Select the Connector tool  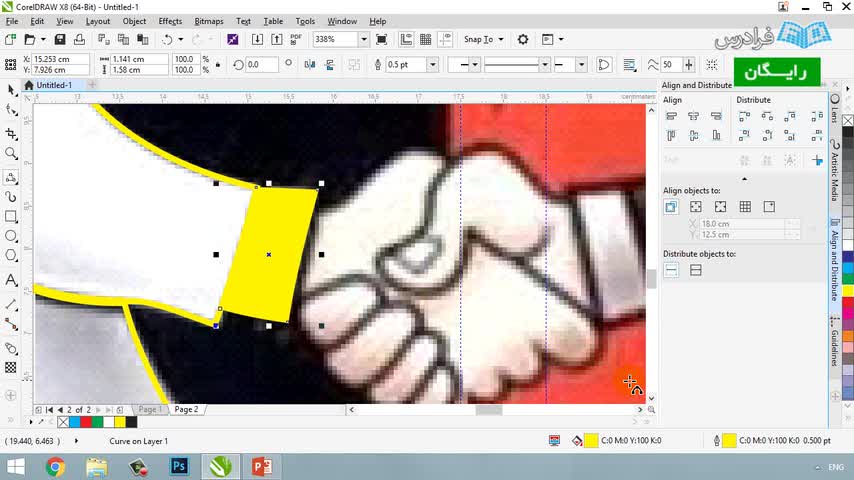[11, 324]
